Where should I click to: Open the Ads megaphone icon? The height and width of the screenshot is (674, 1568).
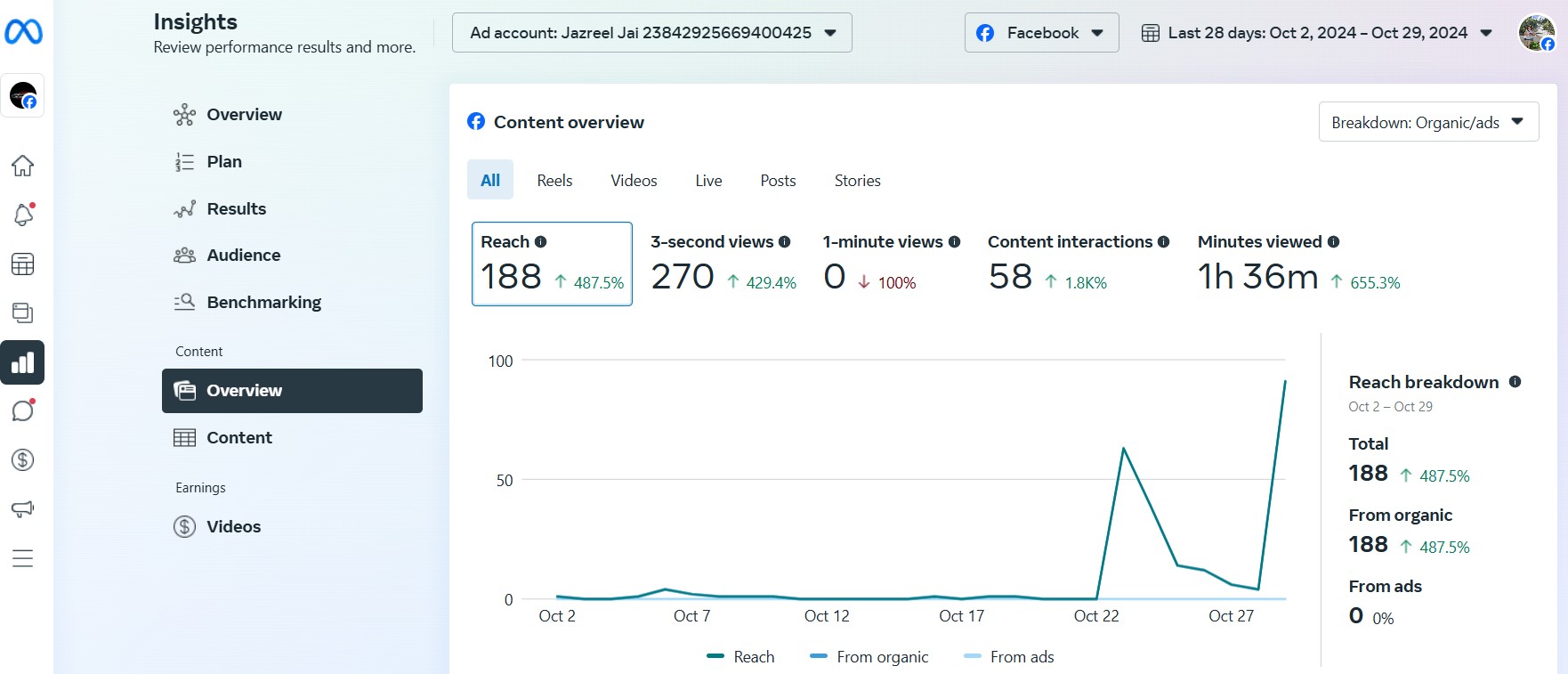pos(22,509)
